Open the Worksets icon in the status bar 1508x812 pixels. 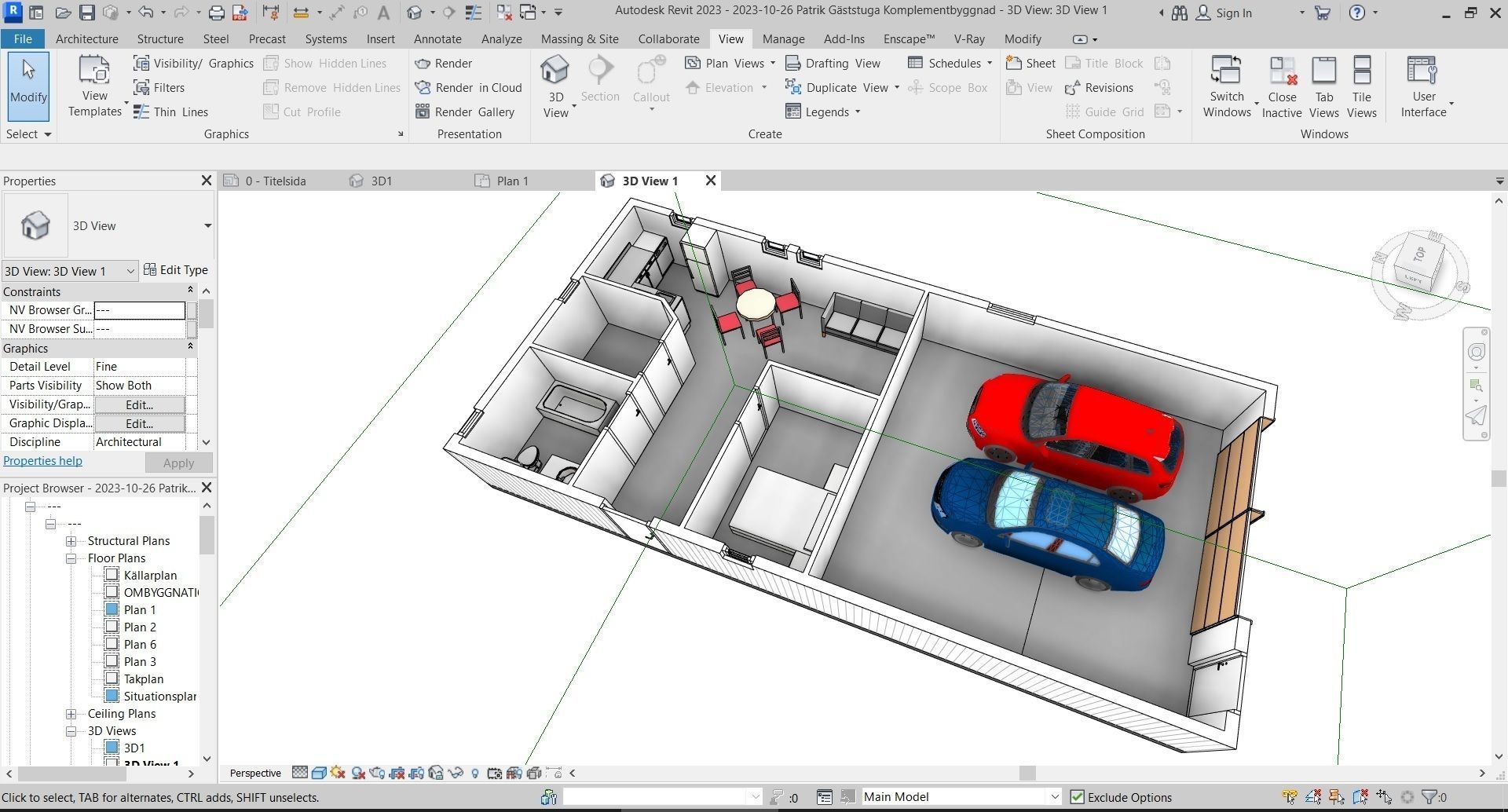click(549, 797)
